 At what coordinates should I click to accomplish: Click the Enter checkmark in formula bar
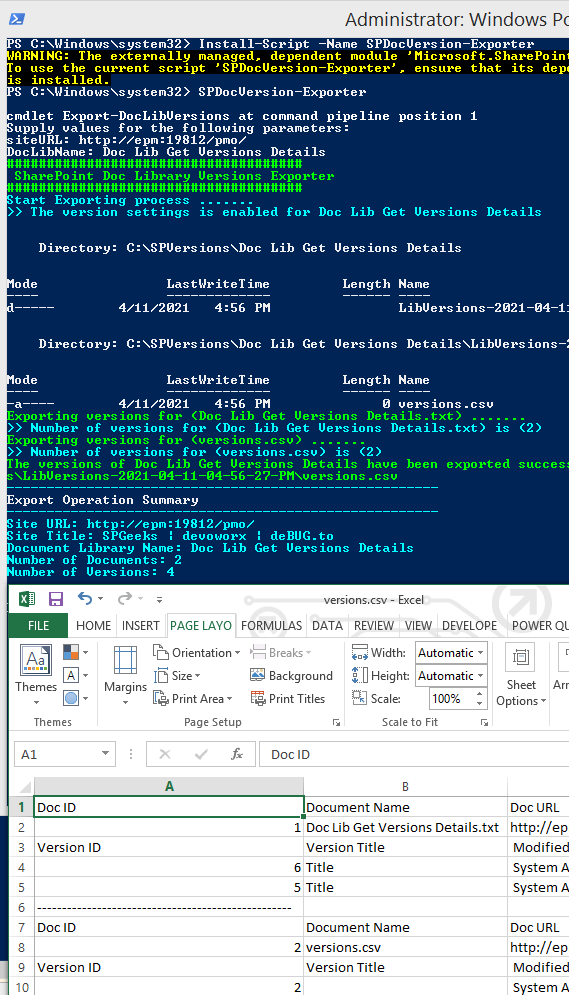pos(201,754)
